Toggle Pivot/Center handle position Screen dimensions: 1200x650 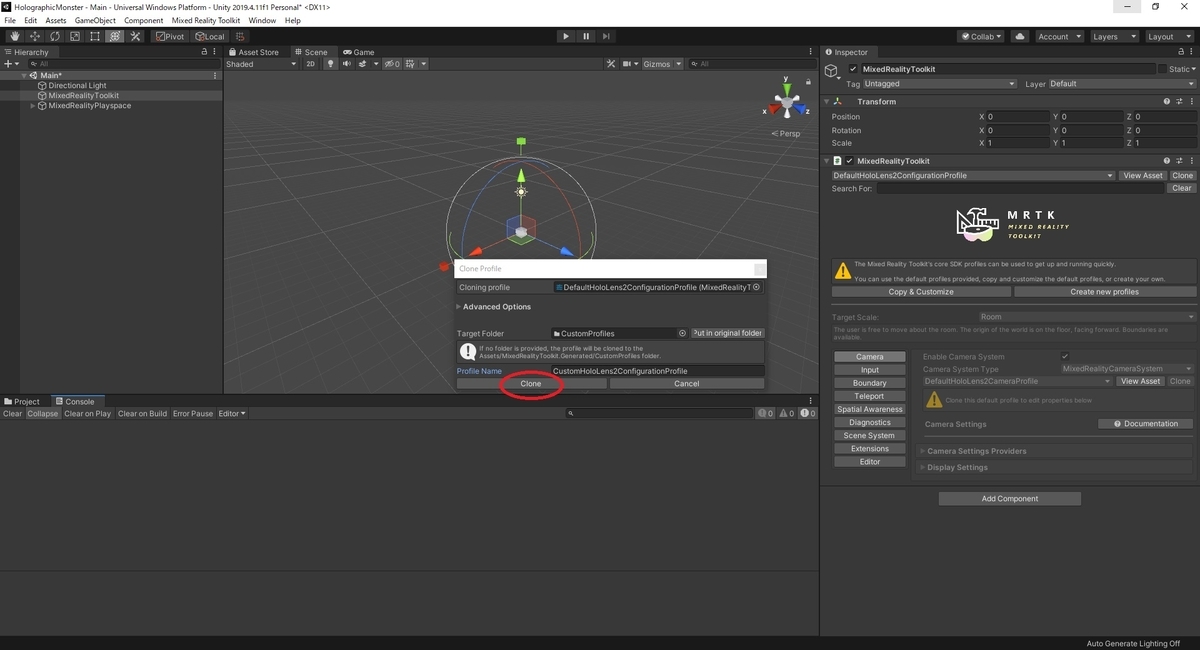(170, 36)
